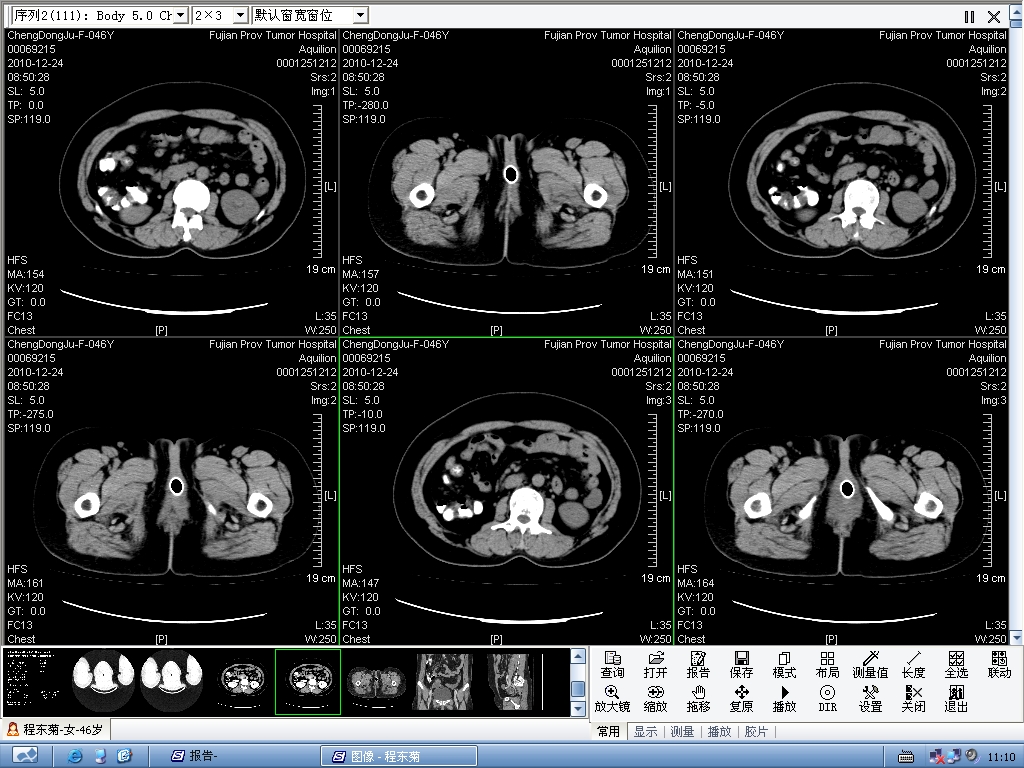Select the first chest scout thumbnail
Image resolution: width=1024 pixels, height=768 pixels.
coord(103,681)
